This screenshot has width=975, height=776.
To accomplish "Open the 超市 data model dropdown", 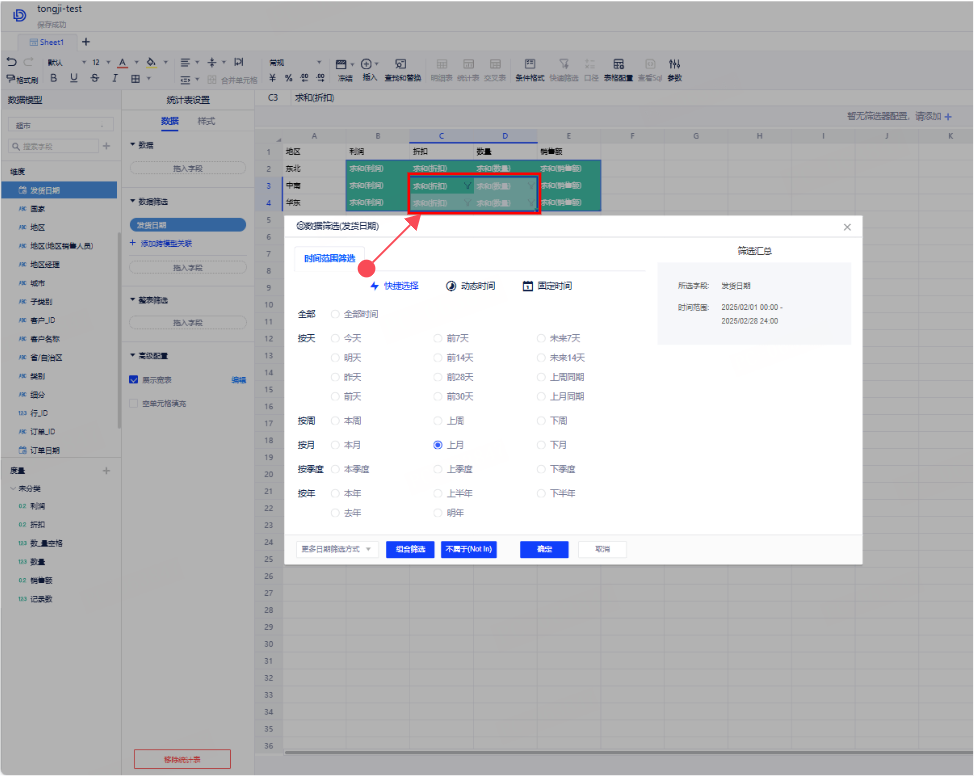I will click(61, 125).
